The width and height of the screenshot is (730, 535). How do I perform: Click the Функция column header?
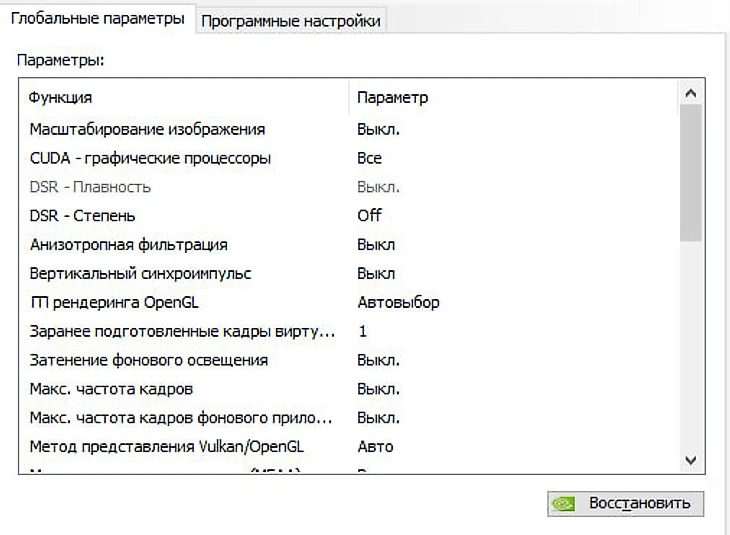tap(60, 97)
